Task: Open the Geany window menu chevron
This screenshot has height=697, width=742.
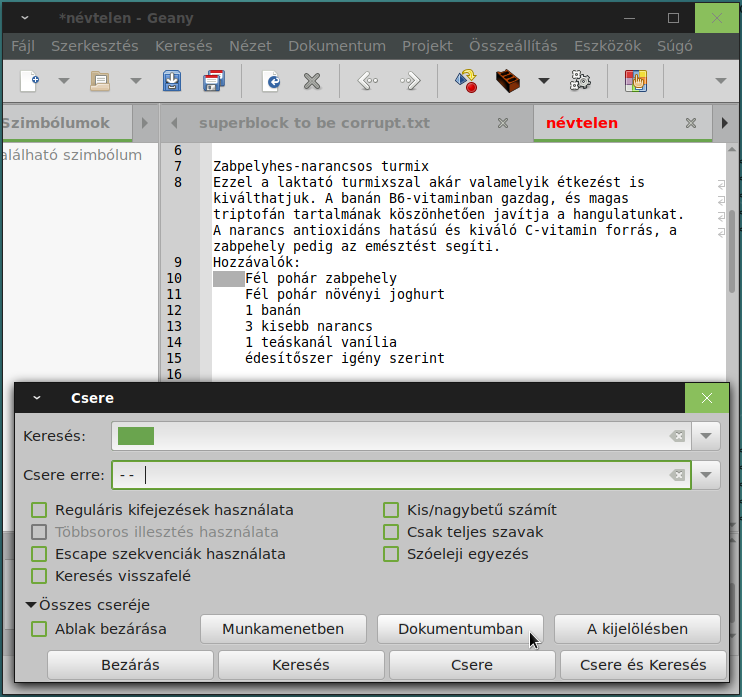Action: [25, 18]
